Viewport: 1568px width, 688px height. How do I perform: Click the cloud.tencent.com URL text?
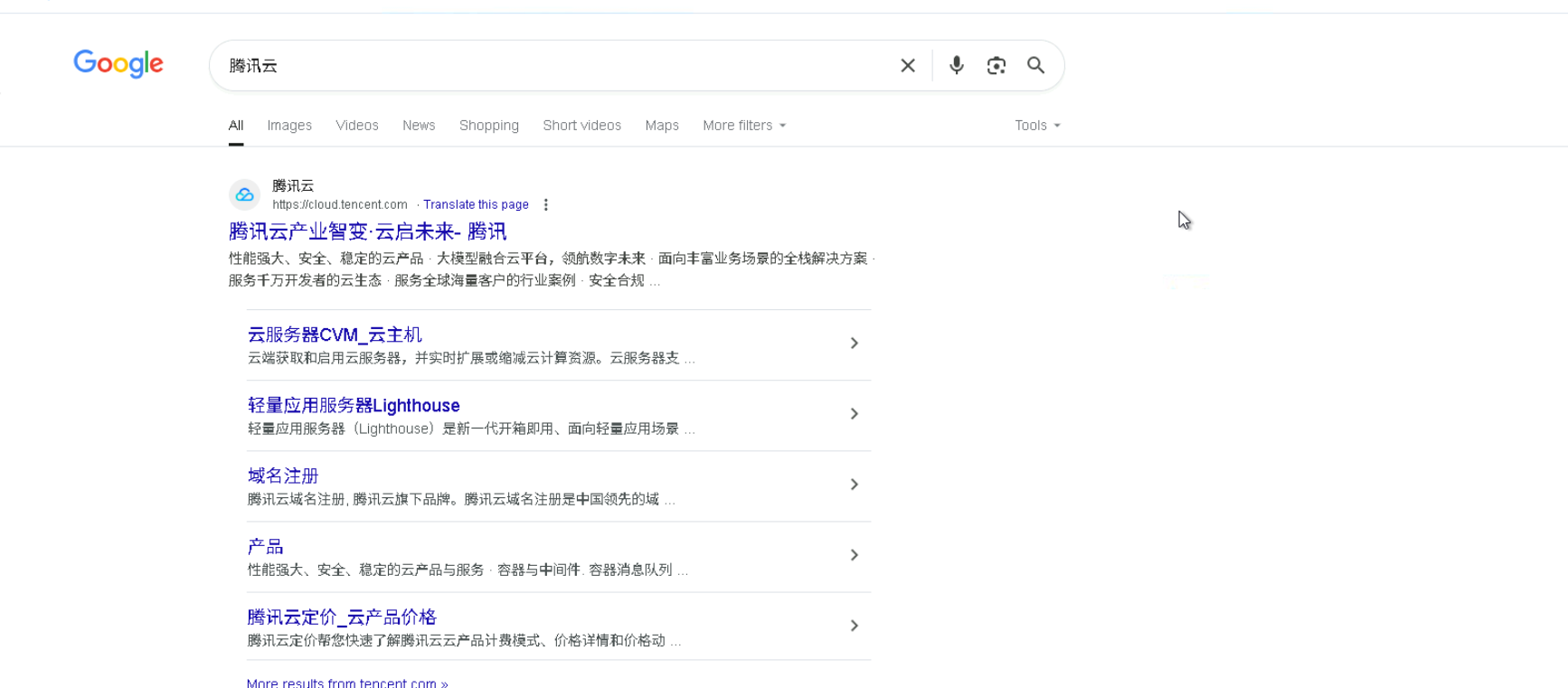(x=340, y=204)
